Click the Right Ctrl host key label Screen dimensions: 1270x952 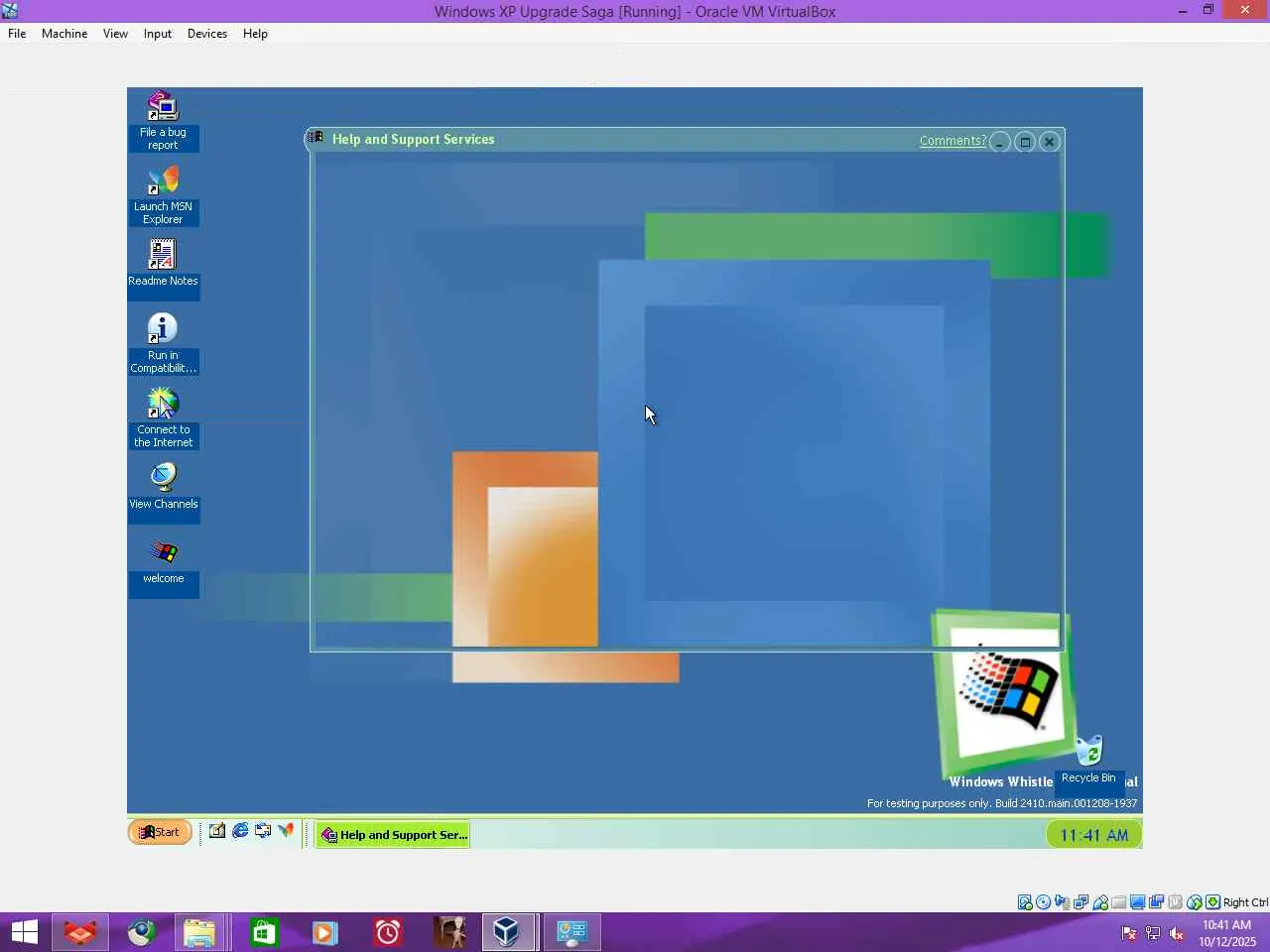point(1245,902)
